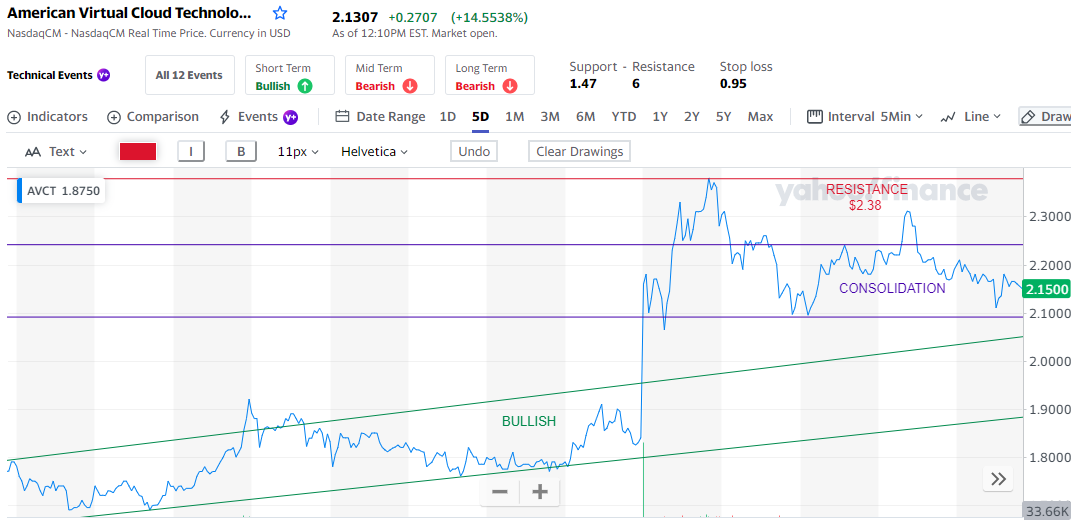
Task: Select the 3M range
Action: pos(550,117)
